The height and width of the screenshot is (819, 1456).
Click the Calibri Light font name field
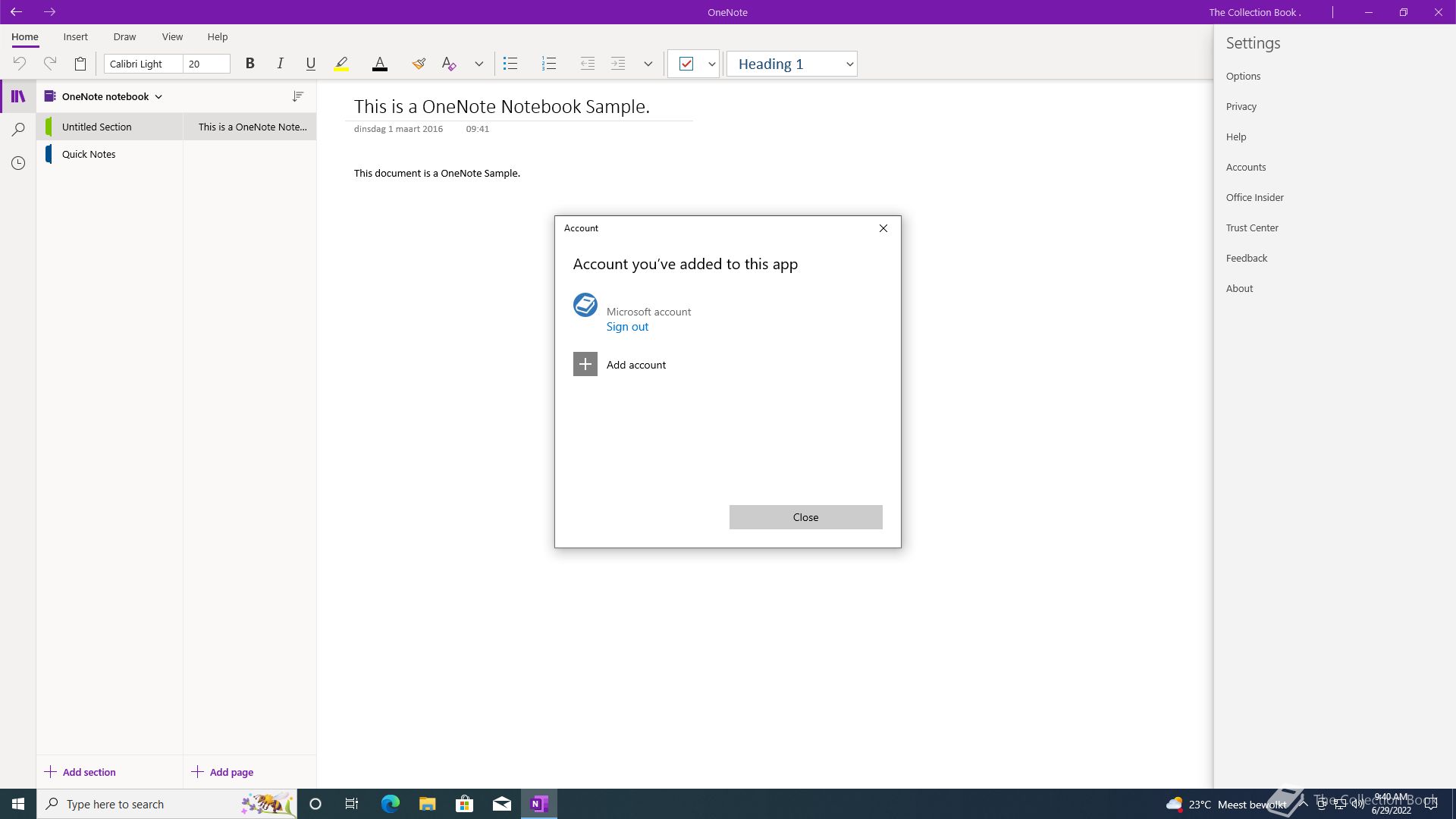tap(143, 64)
